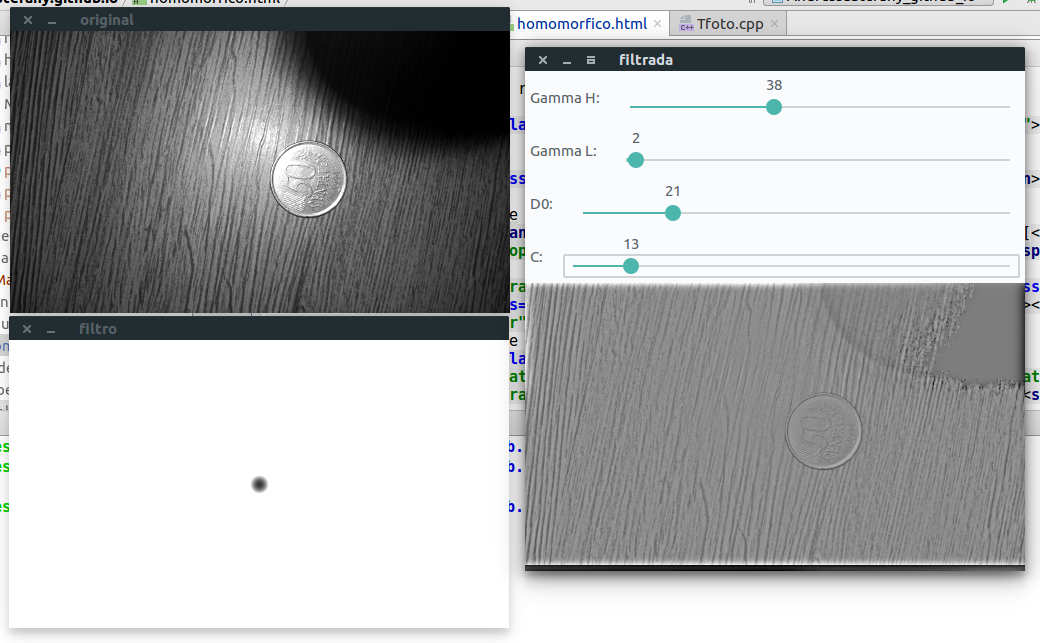Close the filtrada window
The width and height of the screenshot is (1040, 643).
coord(543,60)
